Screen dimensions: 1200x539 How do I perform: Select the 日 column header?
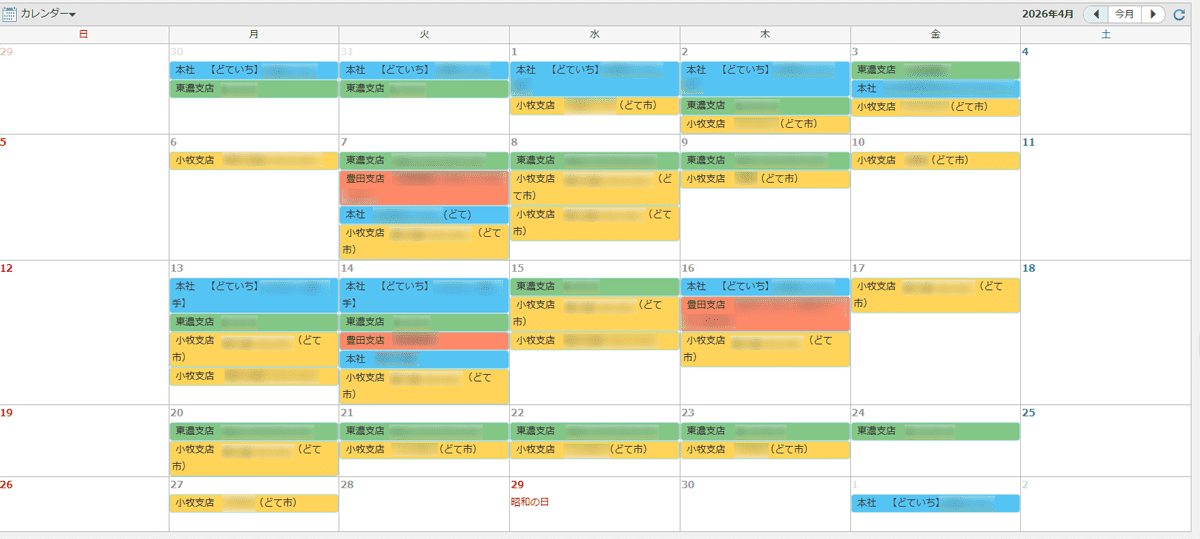tap(84, 34)
